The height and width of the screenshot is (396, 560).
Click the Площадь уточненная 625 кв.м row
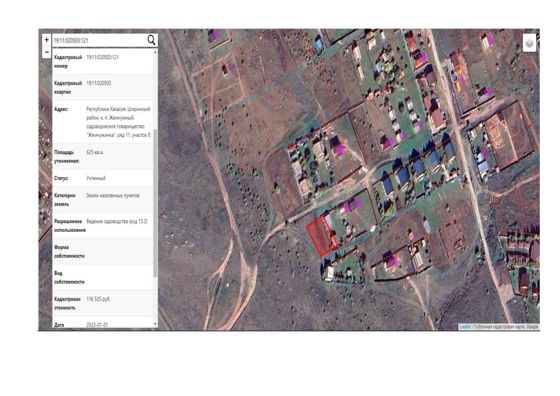[103, 156]
